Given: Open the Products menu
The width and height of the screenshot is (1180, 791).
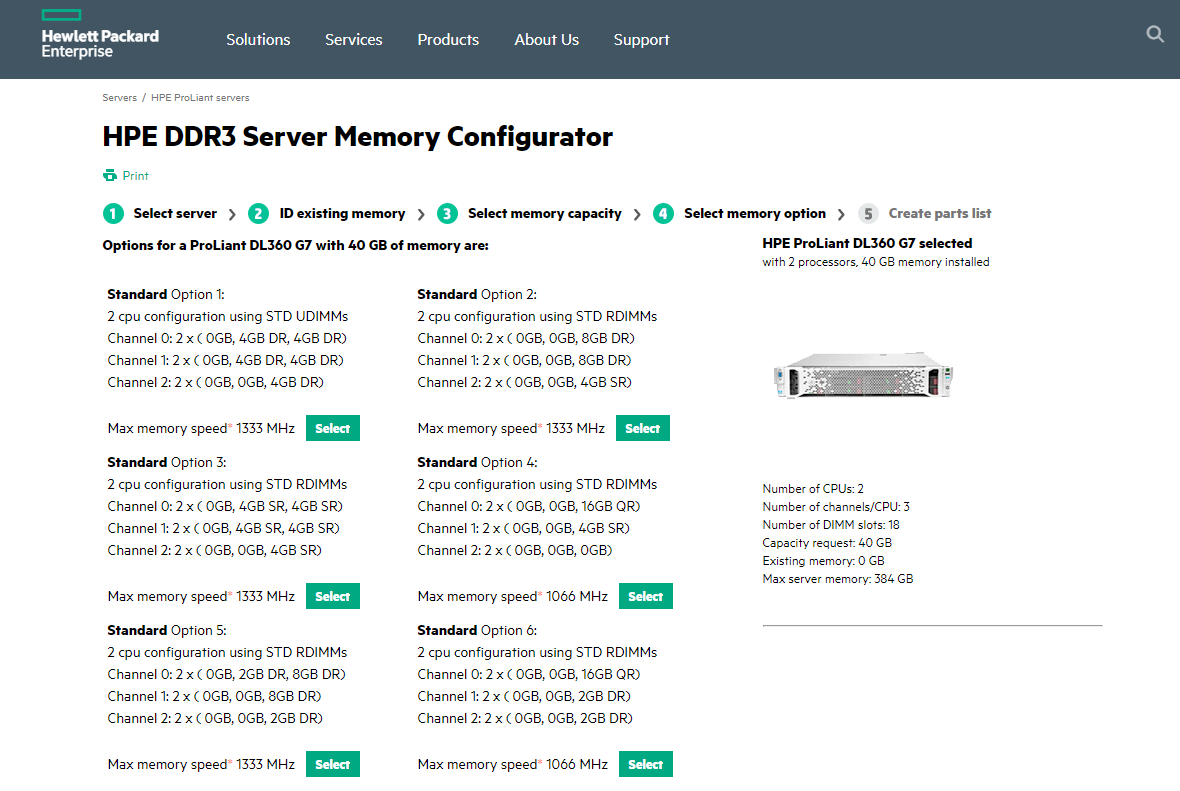Looking at the screenshot, I should point(448,39).
